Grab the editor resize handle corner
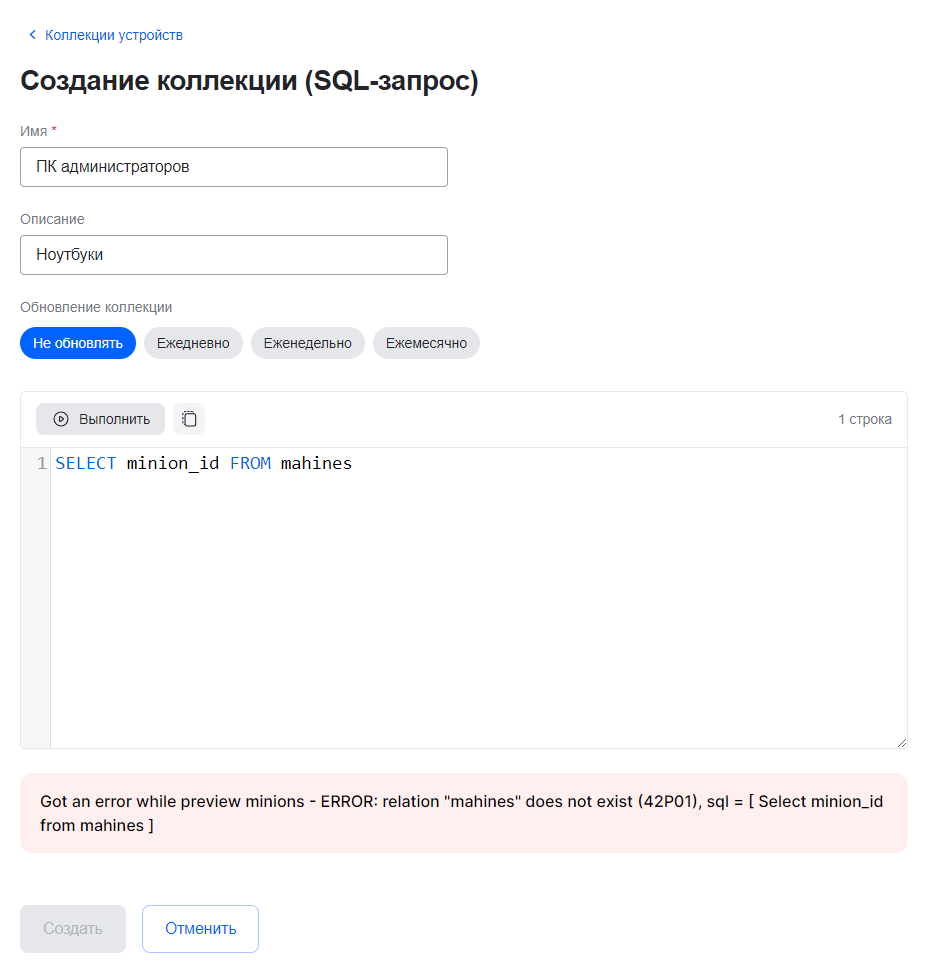 point(901,742)
